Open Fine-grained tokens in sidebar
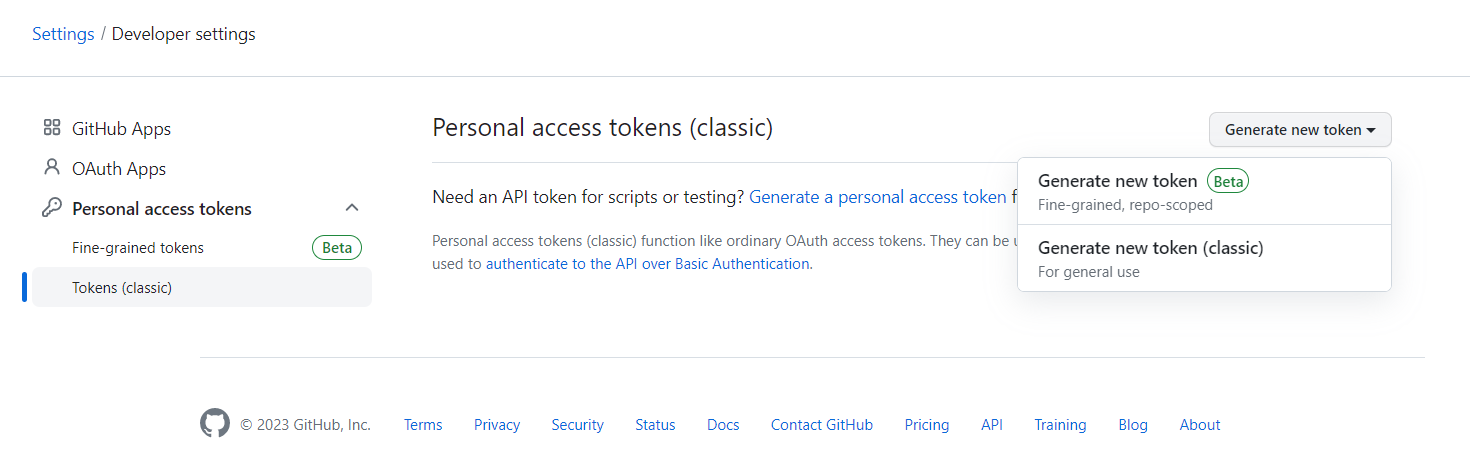This screenshot has width=1470, height=458. [x=138, y=248]
